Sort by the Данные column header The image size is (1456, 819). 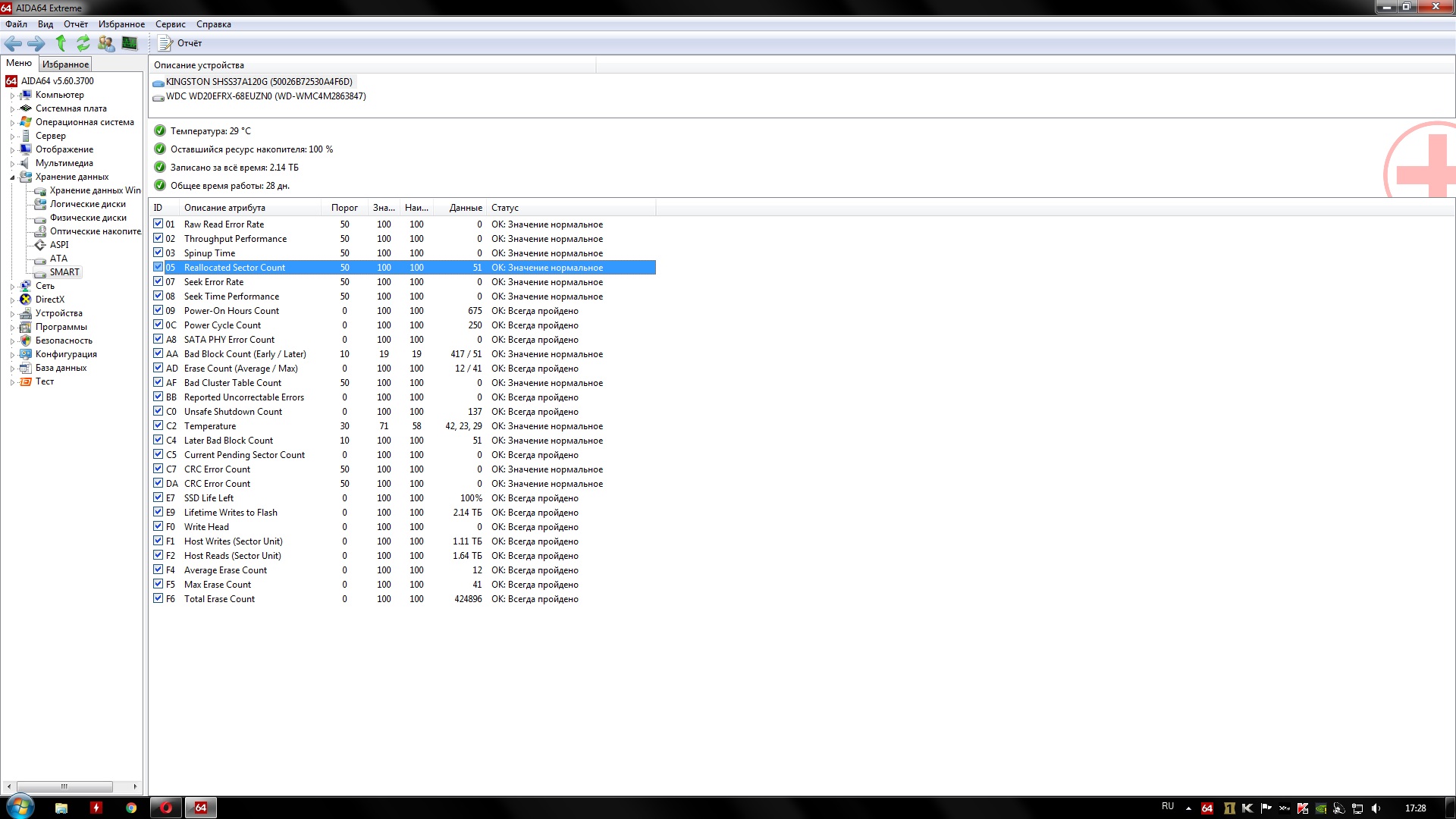465,208
